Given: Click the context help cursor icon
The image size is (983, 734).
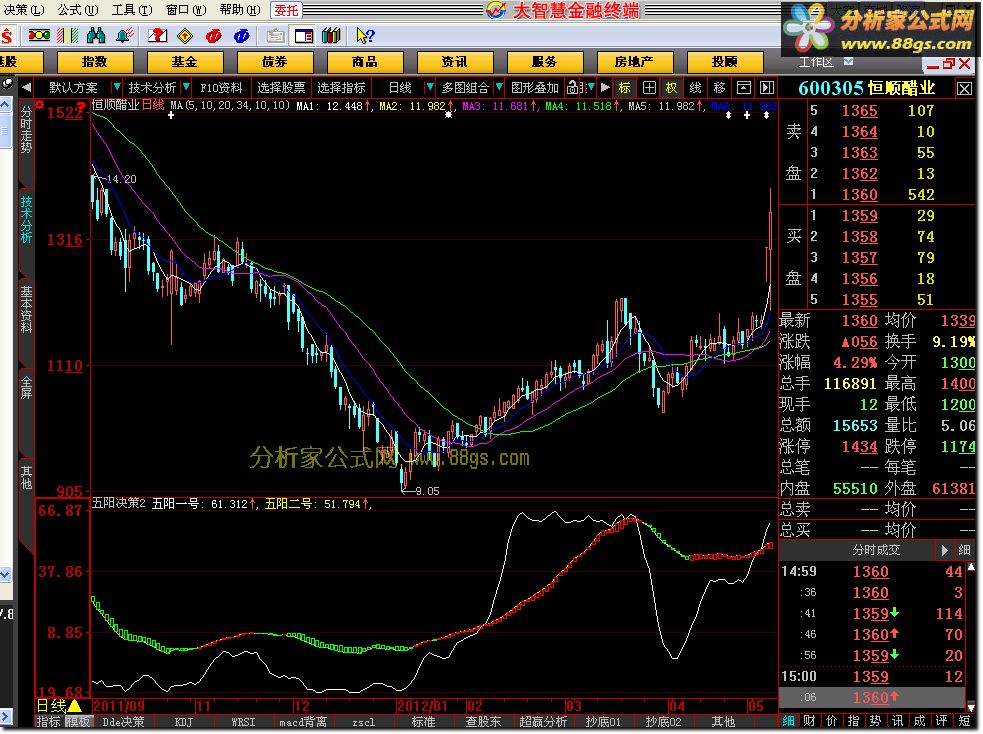Looking at the screenshot, I should (365, 36).
